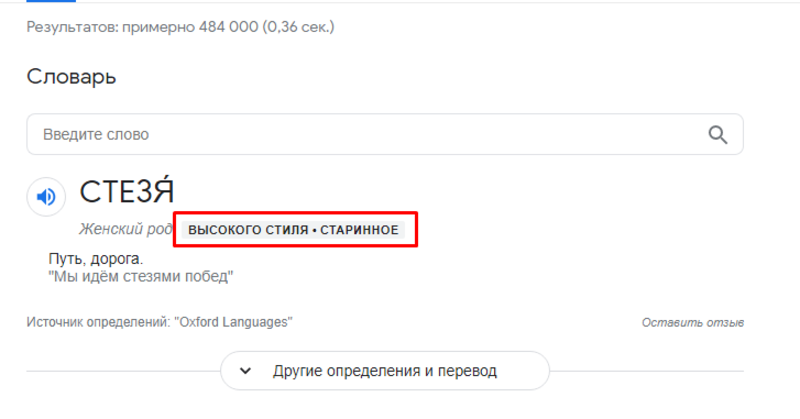Click the definition text 'Путь, дорога.'
Viewport: 800px width, 419px height.
tap(89, 259)
